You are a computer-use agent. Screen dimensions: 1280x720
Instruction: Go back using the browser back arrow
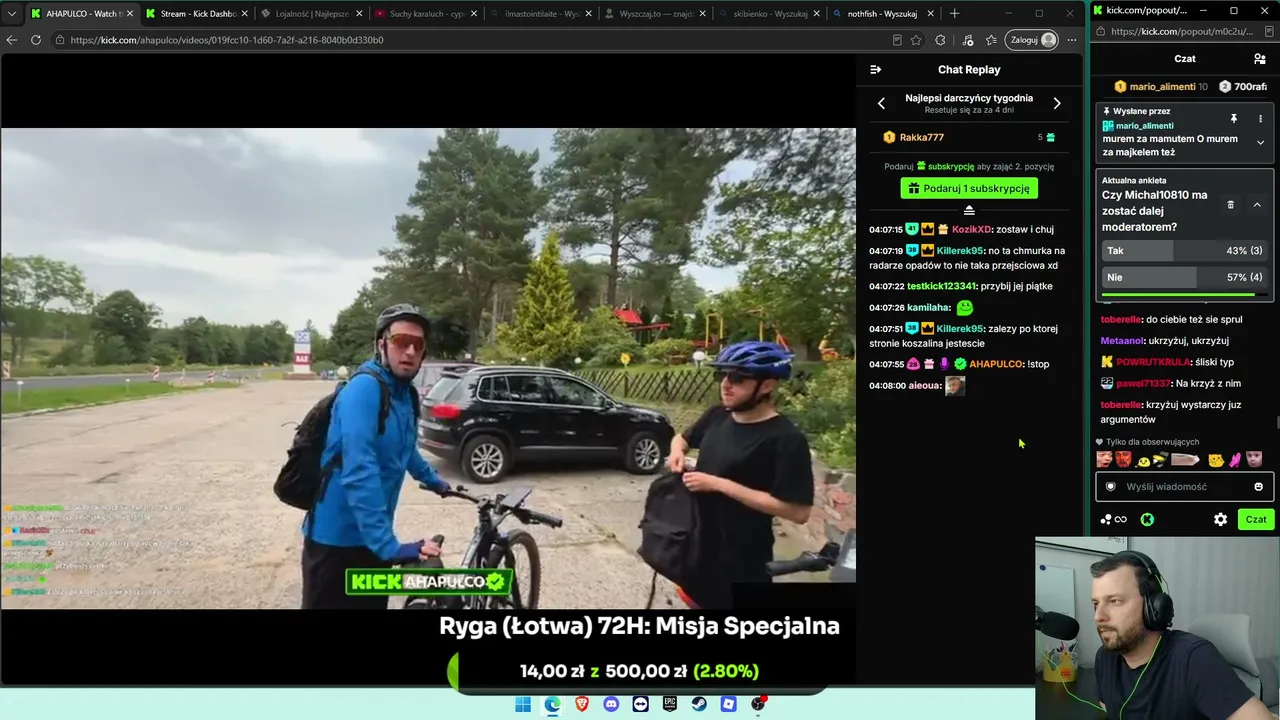coord(12,40)
